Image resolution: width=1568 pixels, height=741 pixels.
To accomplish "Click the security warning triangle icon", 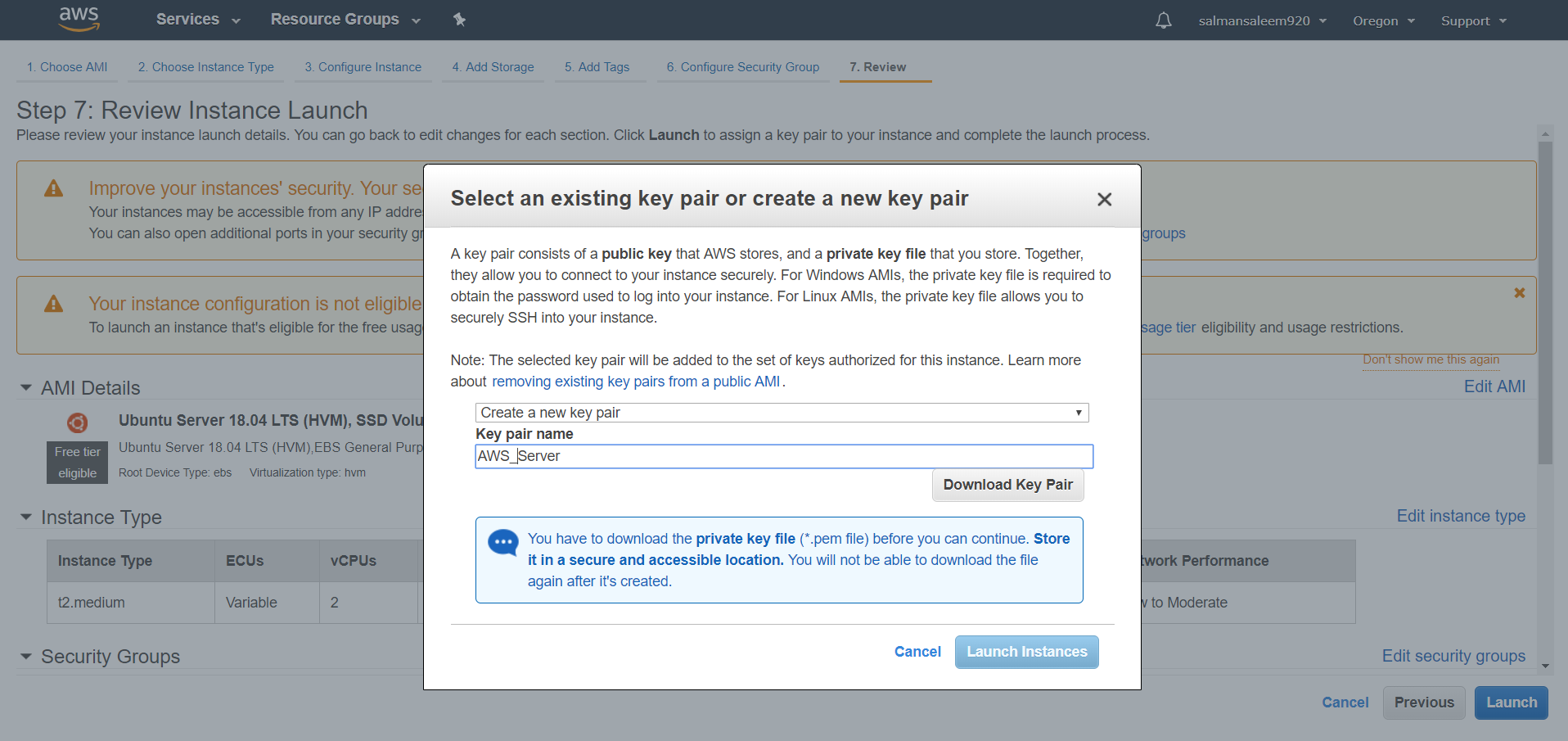I will pyautogui.click(x=54, y=189).
